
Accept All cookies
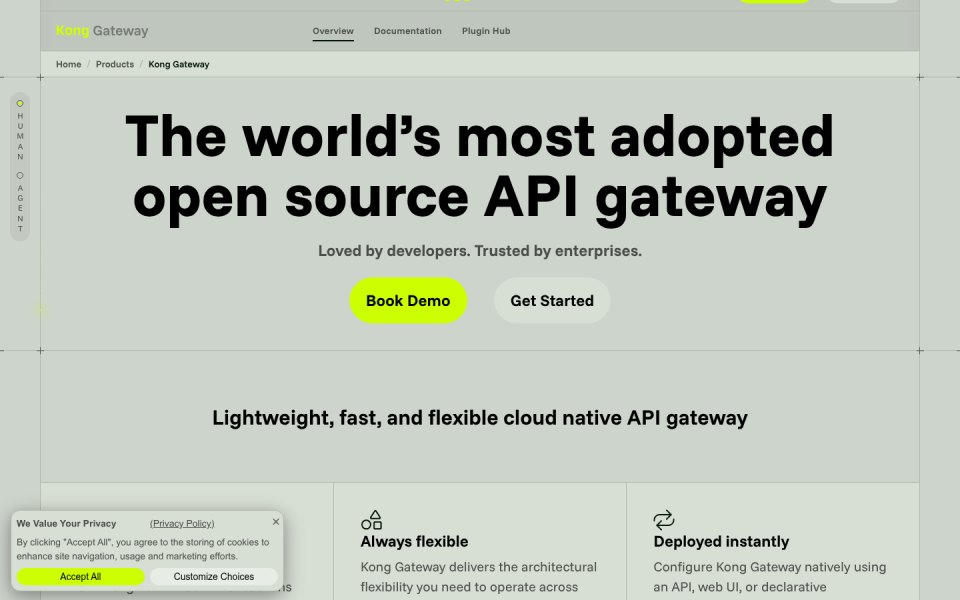tap(80, 577)
